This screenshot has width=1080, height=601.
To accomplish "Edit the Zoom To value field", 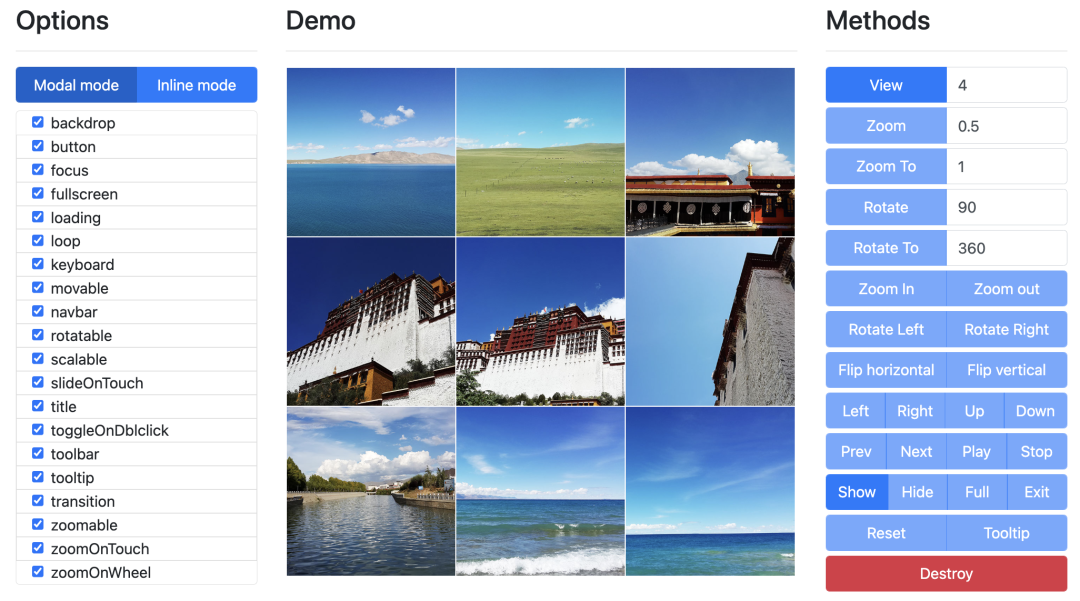I will [x=1007, y=167].
